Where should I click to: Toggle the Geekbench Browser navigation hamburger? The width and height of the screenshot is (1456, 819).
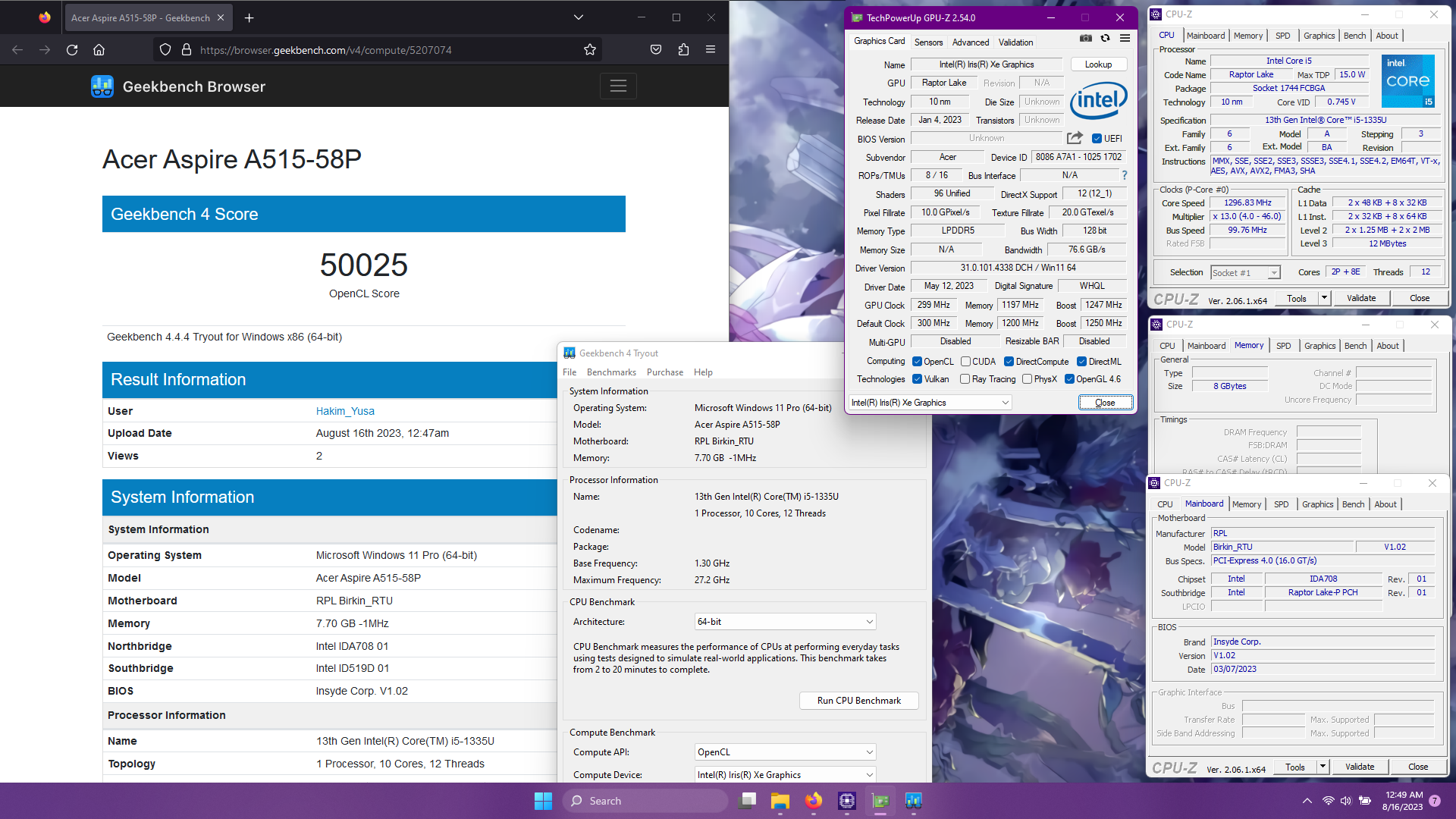pos(618,86)
